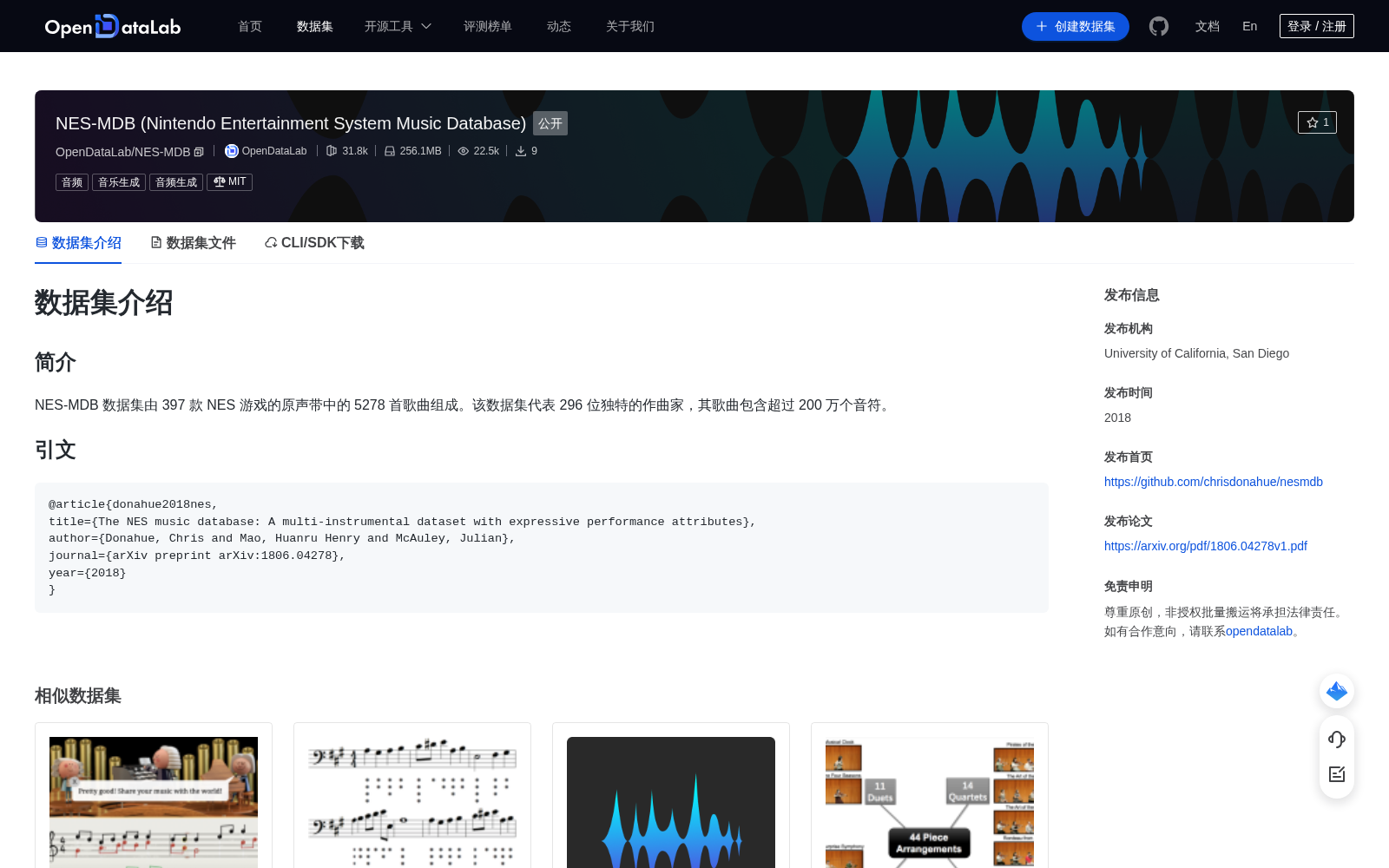The width and height of the screenshot is (1389, 868).
Task: Go to the 首页 menu item
Action: point(250,26)
